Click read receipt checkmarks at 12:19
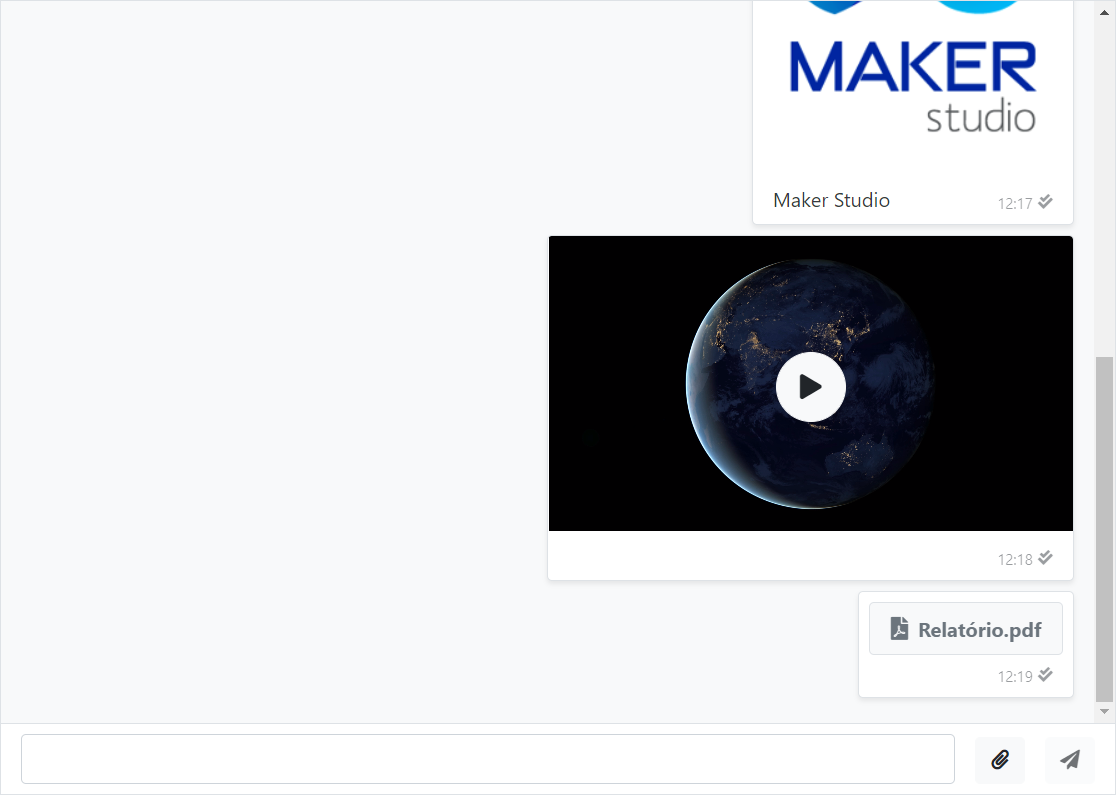 1045,675
